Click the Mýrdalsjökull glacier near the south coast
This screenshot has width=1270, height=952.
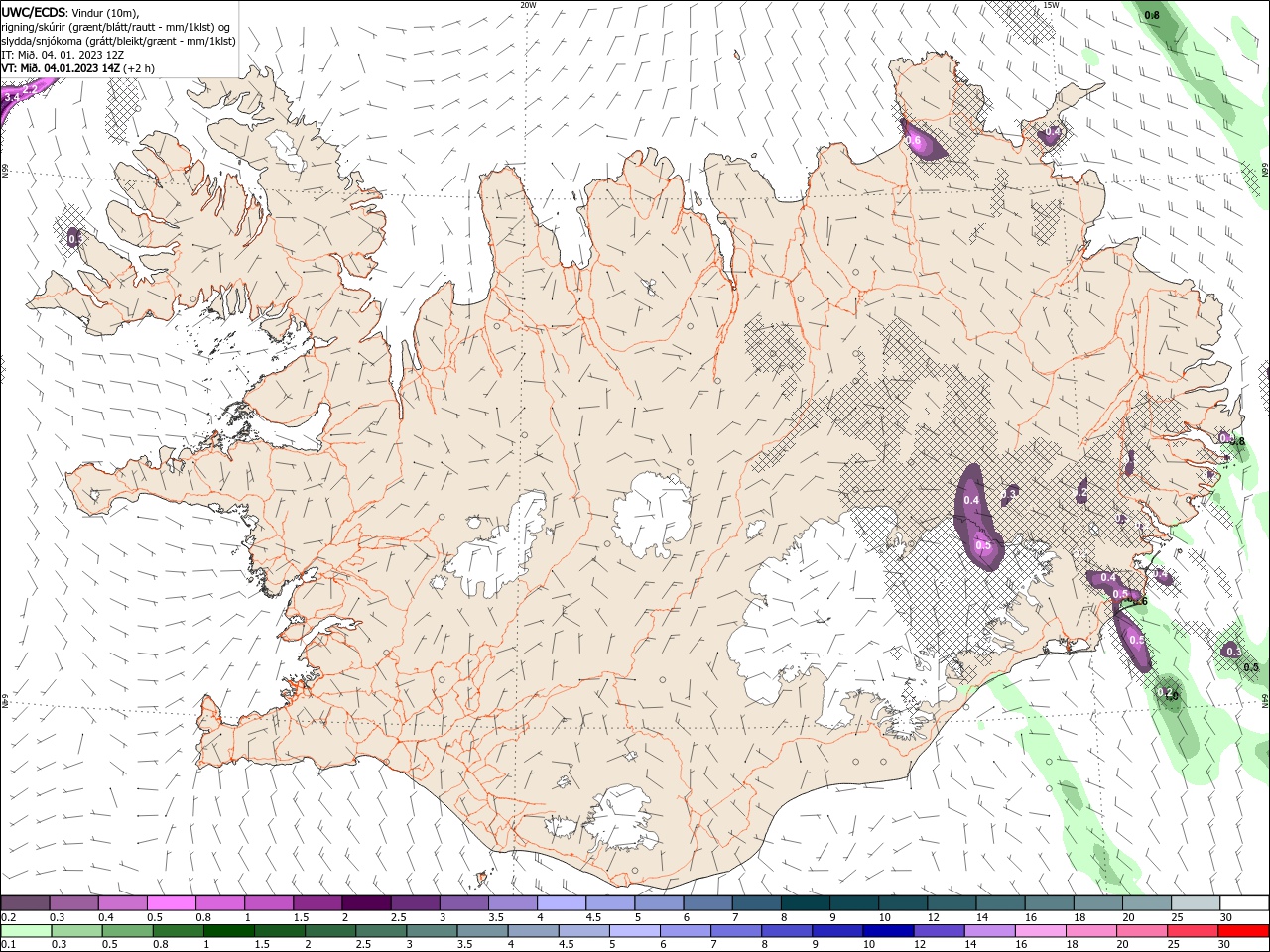pyautogui.click(x=622, y=818)
